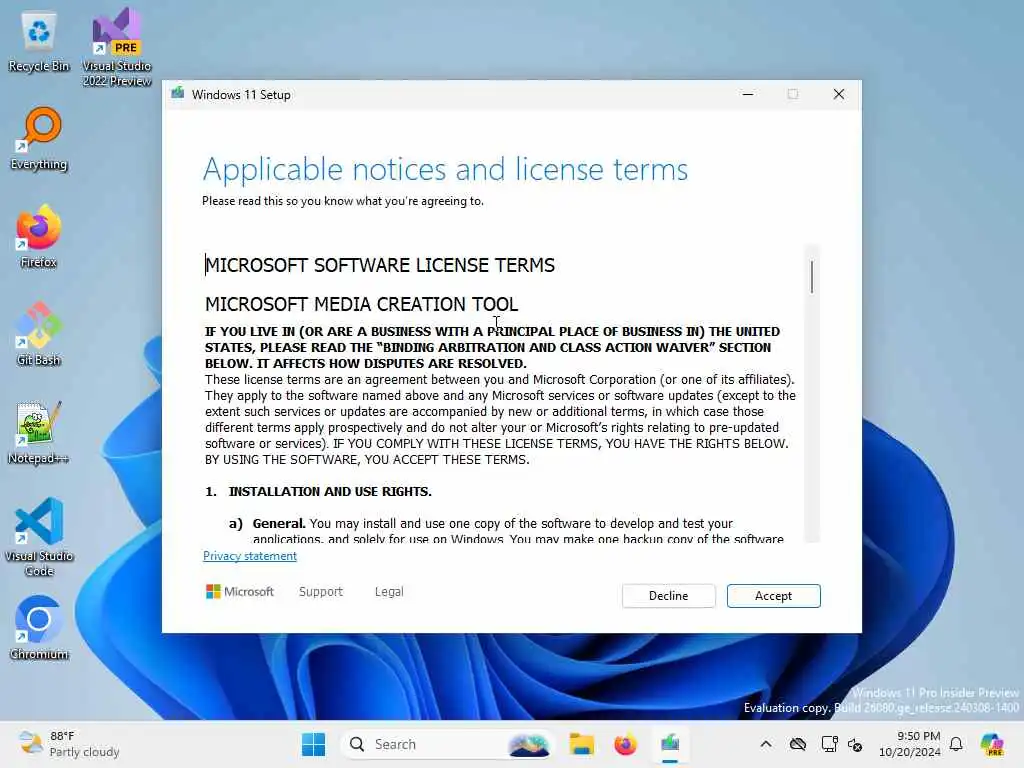
Task: Select Windows 11 Setup taskbar icon
Action: point(670,744)
